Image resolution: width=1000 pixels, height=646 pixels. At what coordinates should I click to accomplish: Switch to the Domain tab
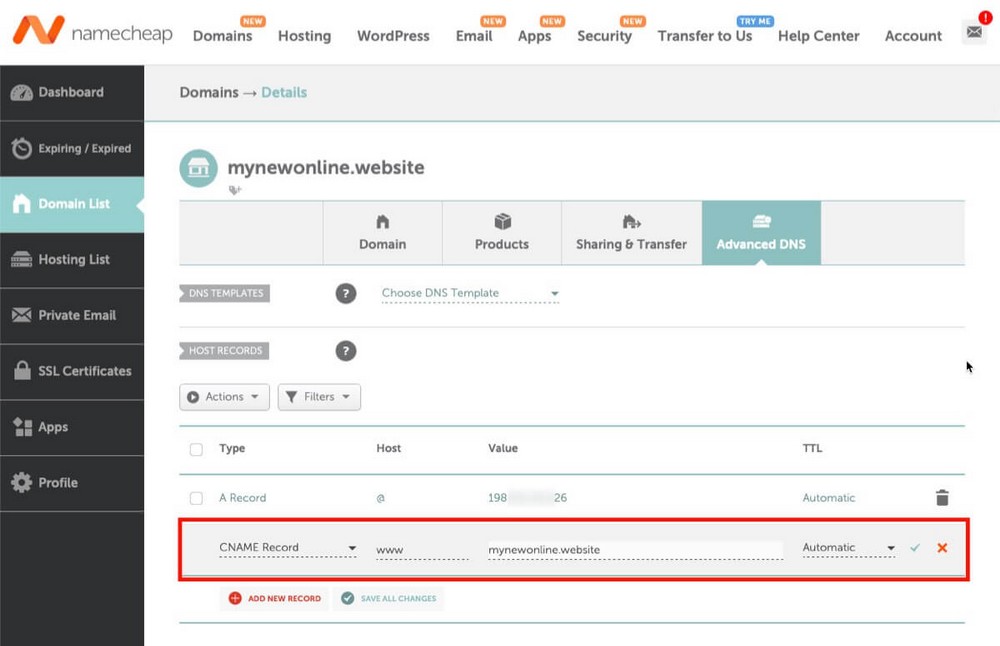coord(383,233)
